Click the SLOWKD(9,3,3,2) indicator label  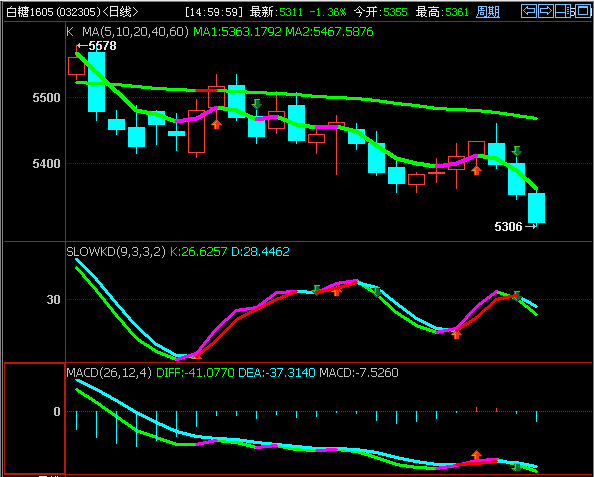pos(116,252)
